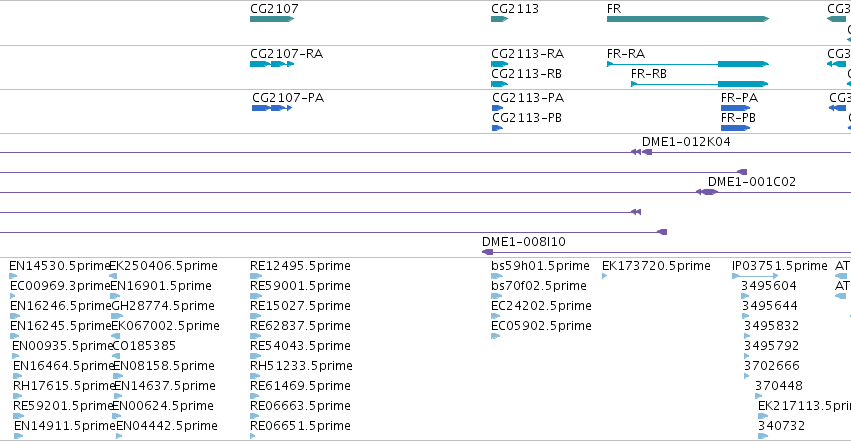Click the DME1-008I10 clone label

pos(524,242)
